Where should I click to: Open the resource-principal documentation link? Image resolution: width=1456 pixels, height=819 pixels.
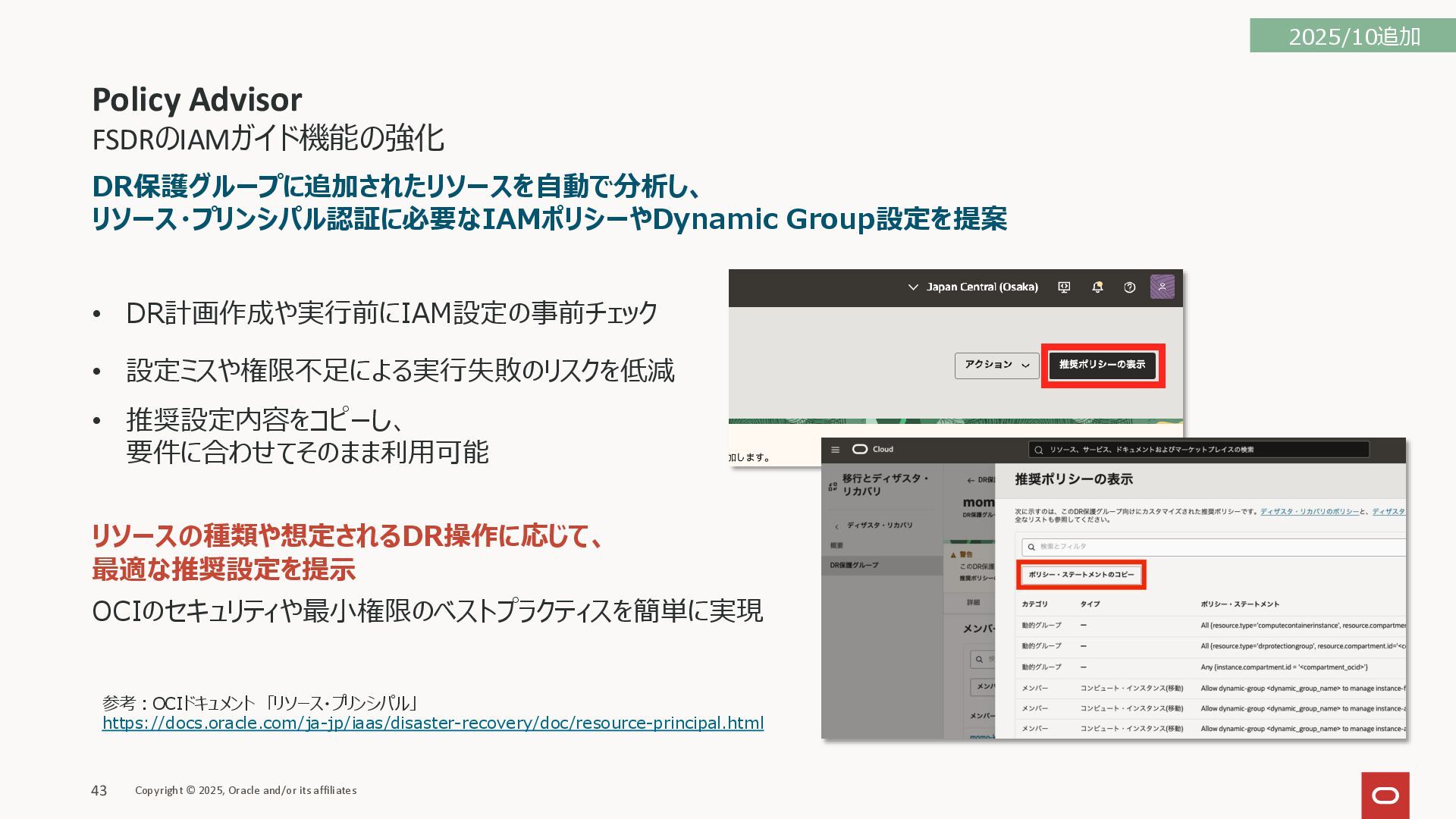tap(432, 723)
